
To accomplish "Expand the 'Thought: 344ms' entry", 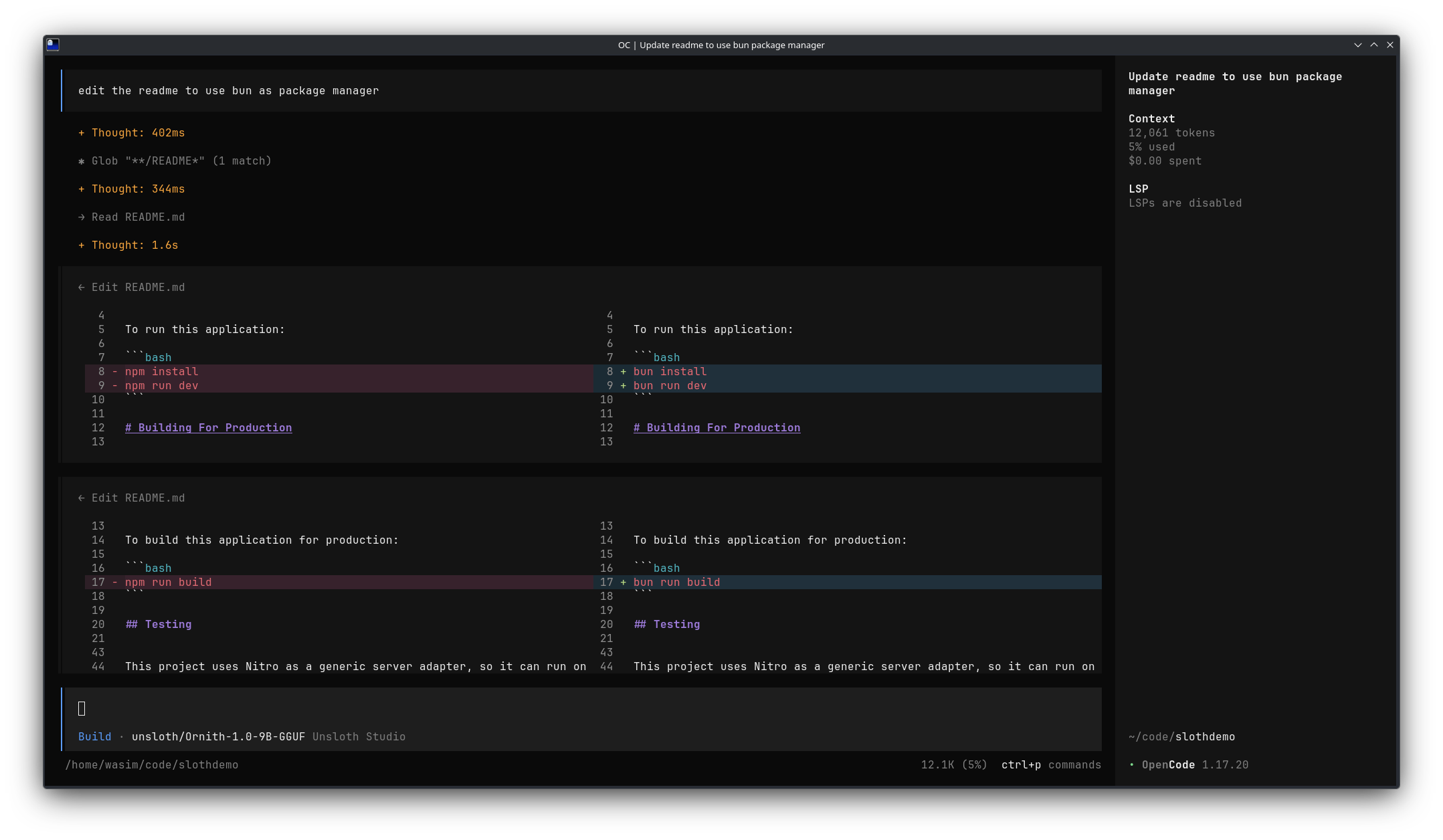I will point(131,189).
